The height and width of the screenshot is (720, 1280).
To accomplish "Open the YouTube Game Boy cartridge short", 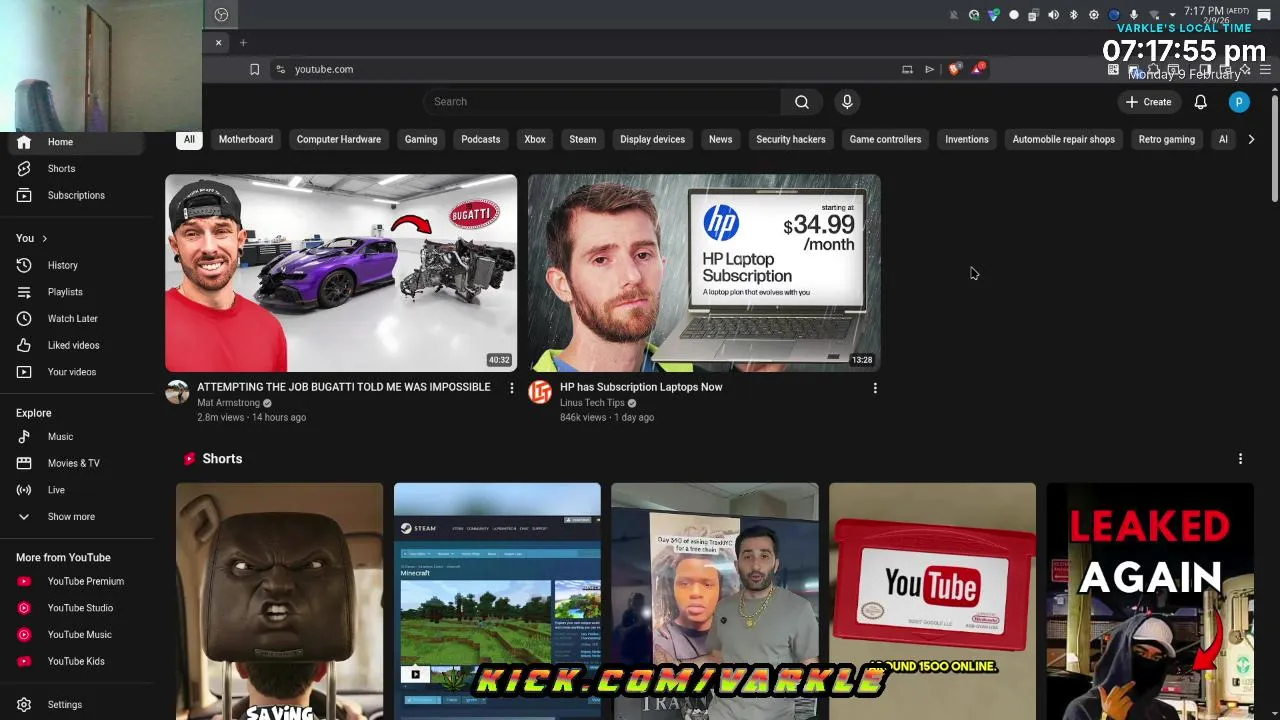I will coord(932,601).
